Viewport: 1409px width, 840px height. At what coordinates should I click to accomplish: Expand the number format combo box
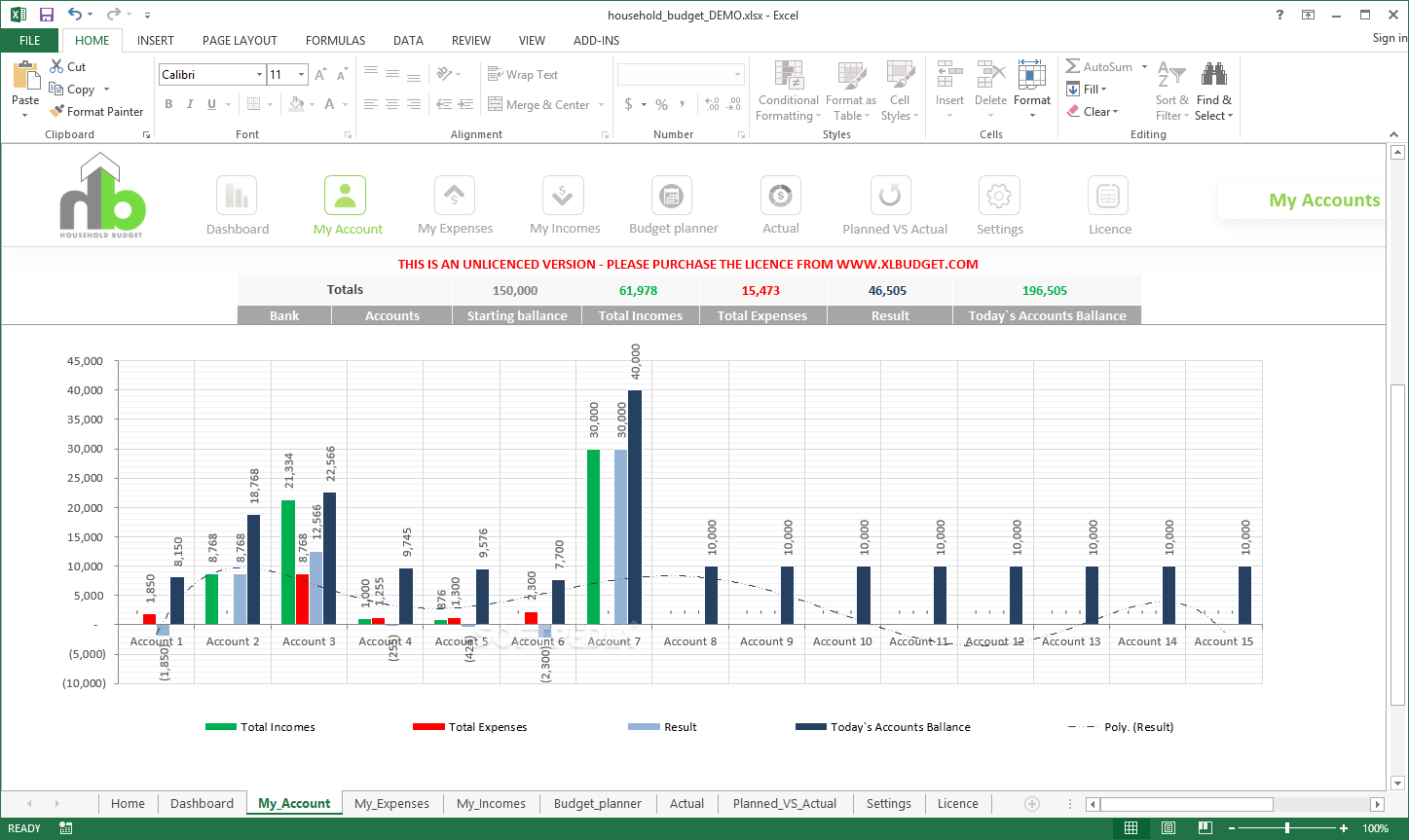coord(737,74)
